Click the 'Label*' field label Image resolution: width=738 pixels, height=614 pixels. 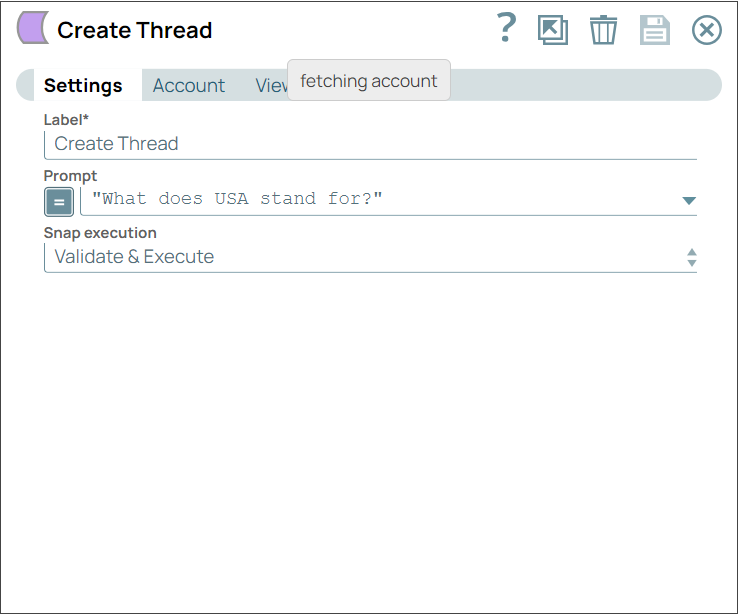(66, 120)
